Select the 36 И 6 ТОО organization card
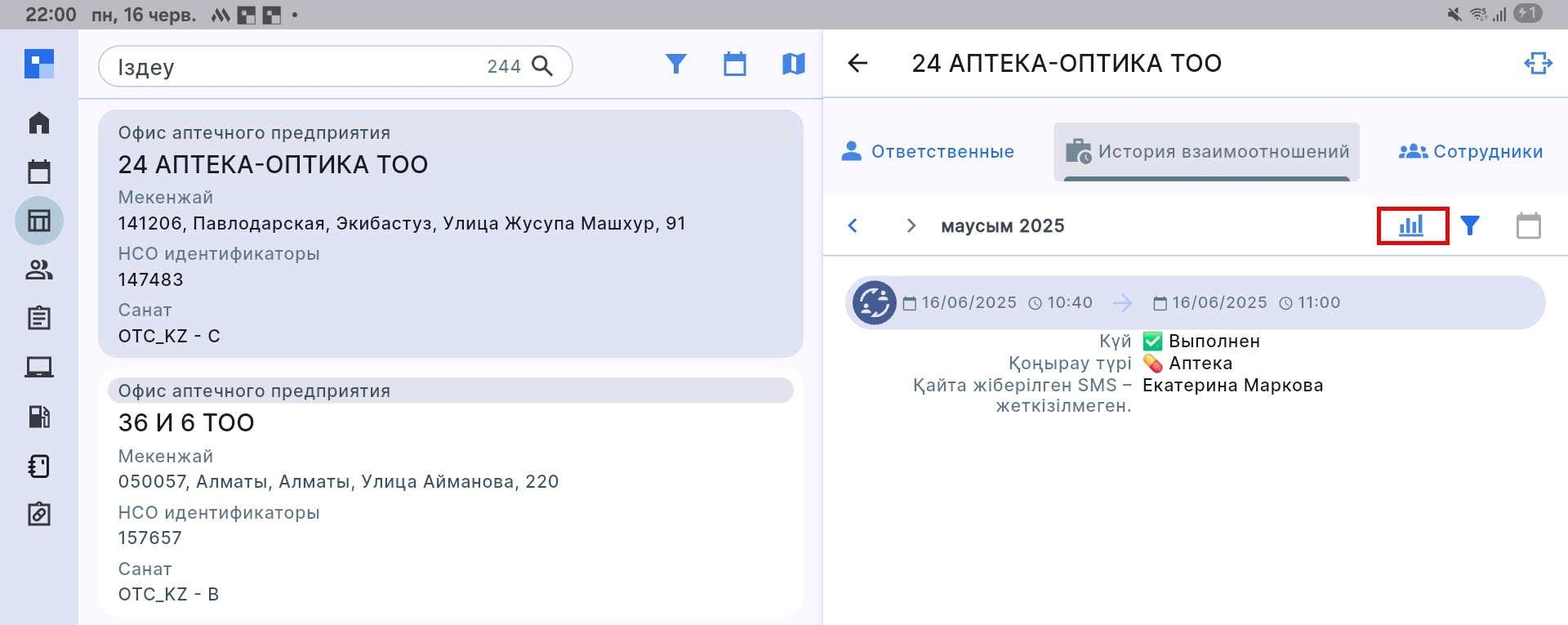1568x625 pixels. click(x=450, y=492)
